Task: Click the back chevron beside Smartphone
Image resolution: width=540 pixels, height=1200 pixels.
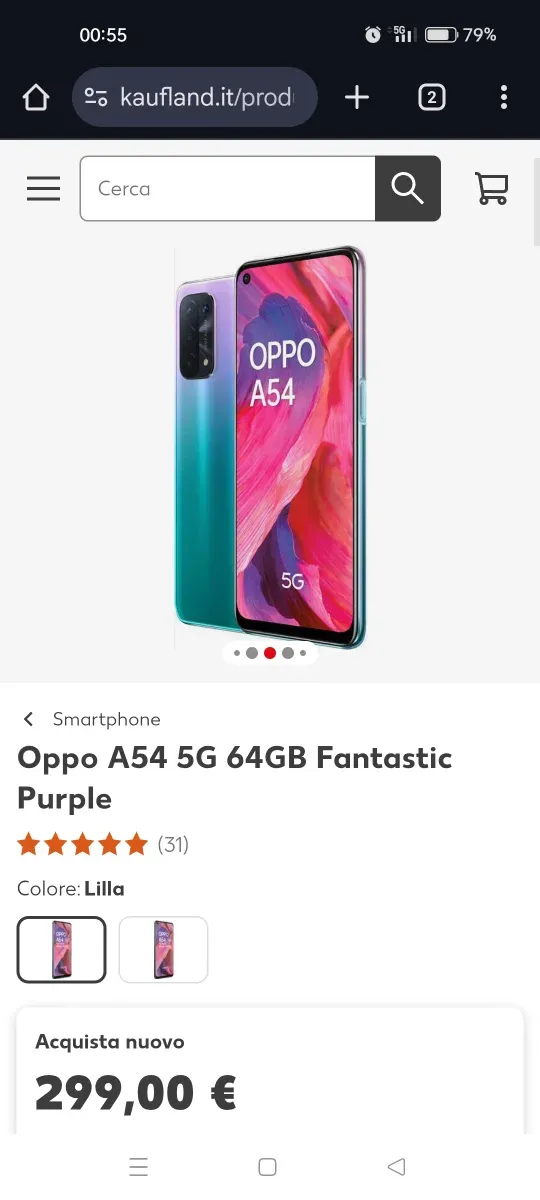Action: (29, 719)
